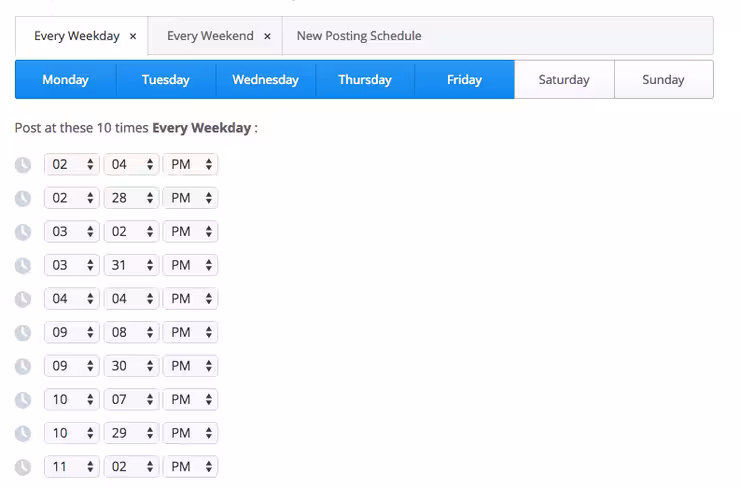Open AM/PM dropdown for 10:29 row
The image size is (740, 488).
(190, 433)
